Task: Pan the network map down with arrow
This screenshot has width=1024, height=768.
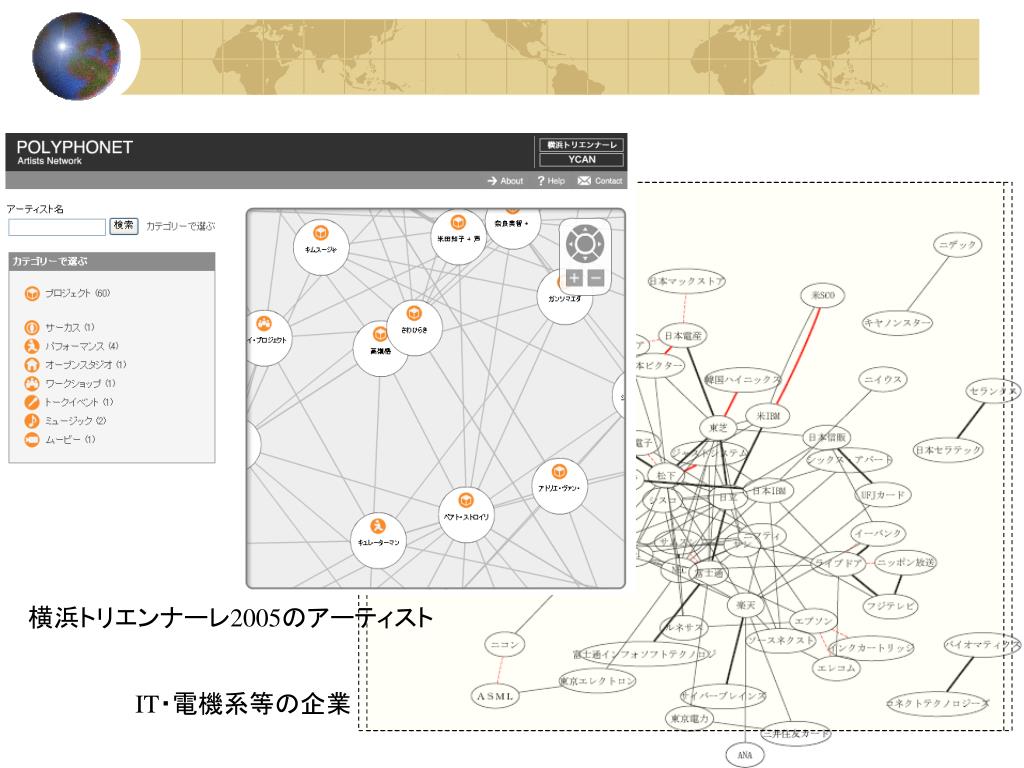Action: click(584, 259)
